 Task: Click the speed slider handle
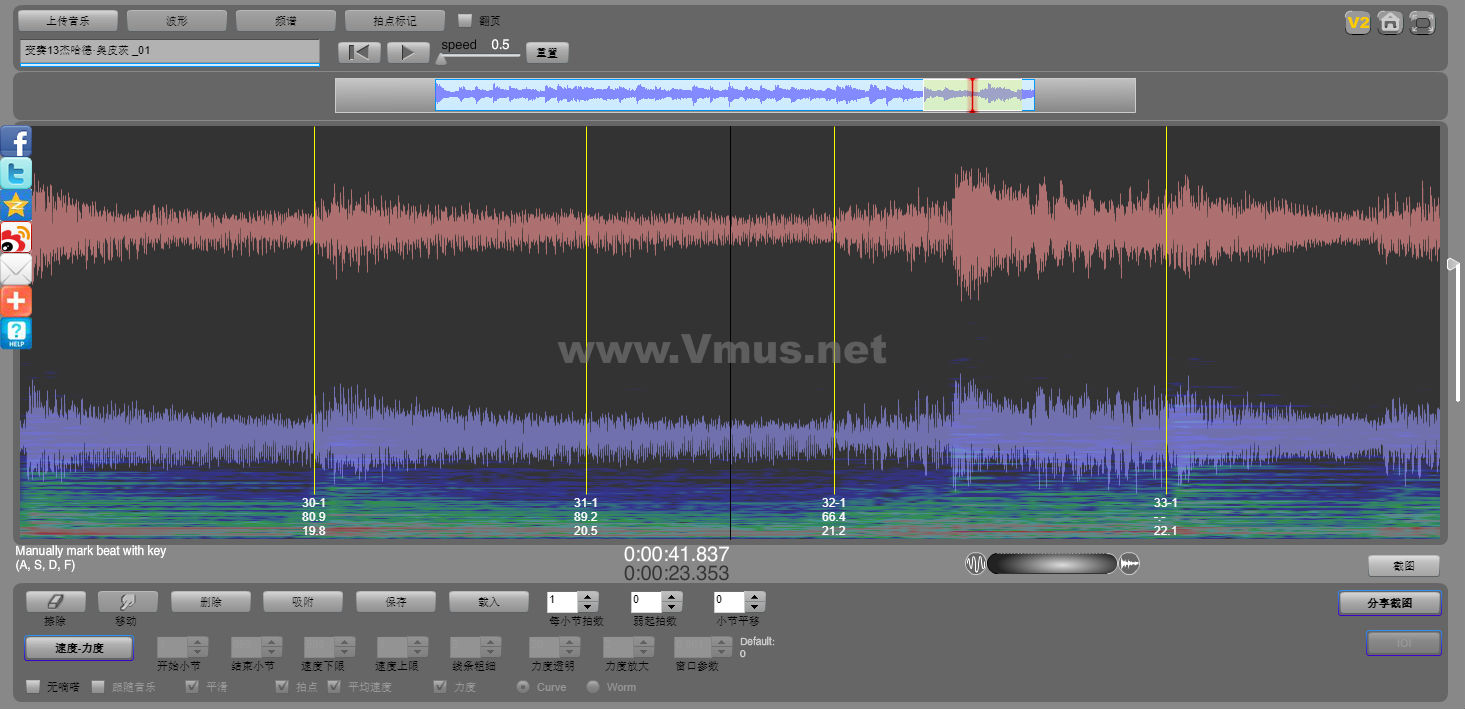coord(442,58)
